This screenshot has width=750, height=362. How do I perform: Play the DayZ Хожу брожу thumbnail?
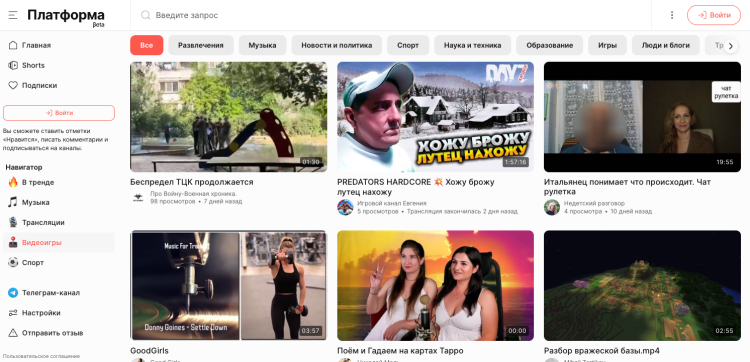(435, 117)
